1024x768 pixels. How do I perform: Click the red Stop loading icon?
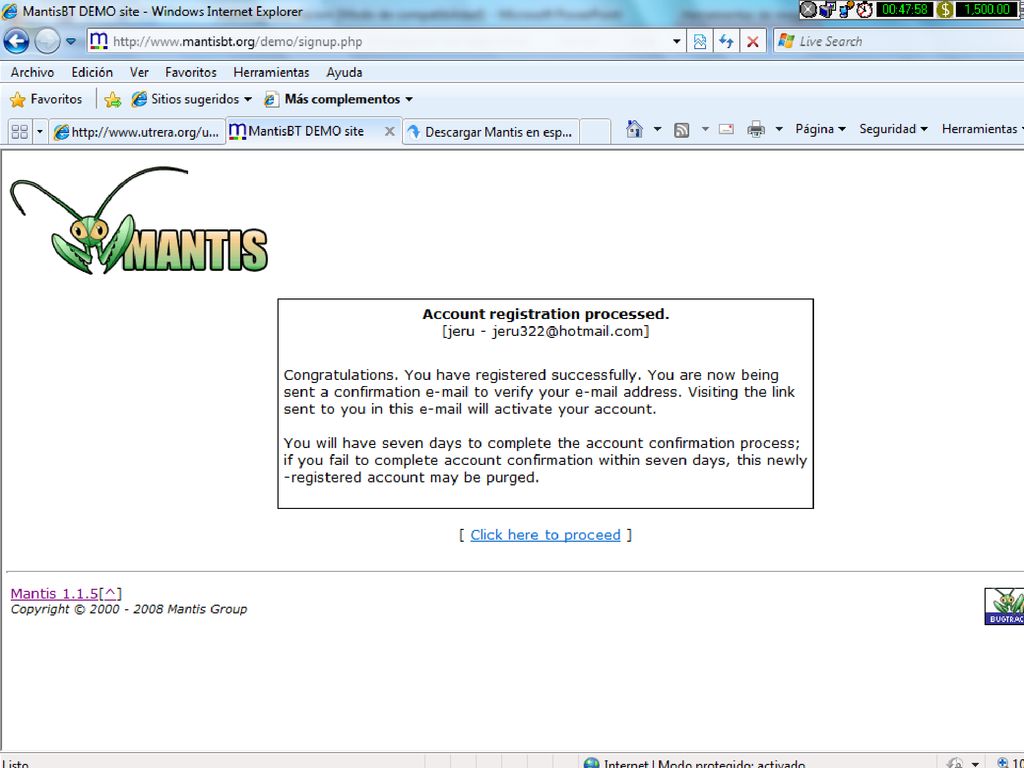click(x=752, y=42)
